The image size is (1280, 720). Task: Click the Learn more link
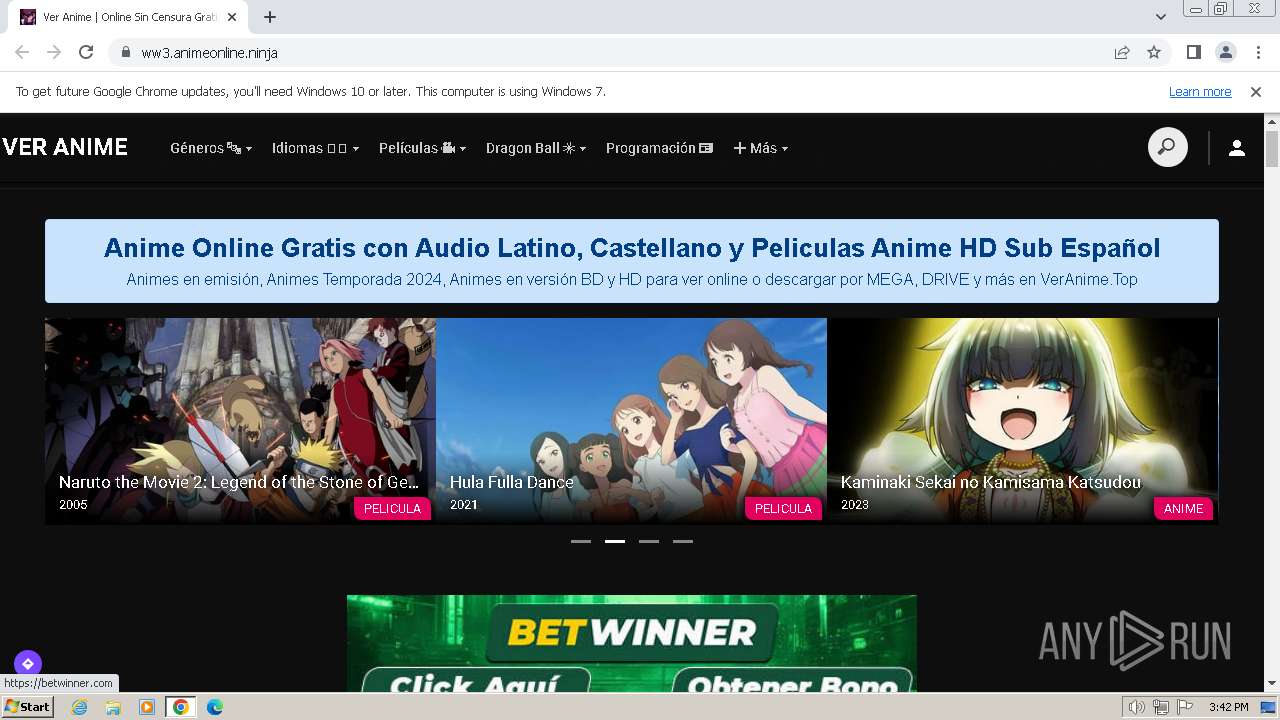pyautogui.click(x=1200, y=91)
